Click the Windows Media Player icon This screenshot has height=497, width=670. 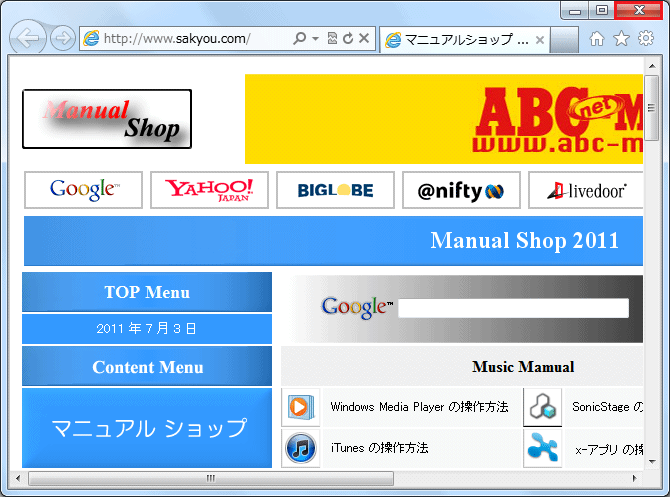click(x=300, y=407)
